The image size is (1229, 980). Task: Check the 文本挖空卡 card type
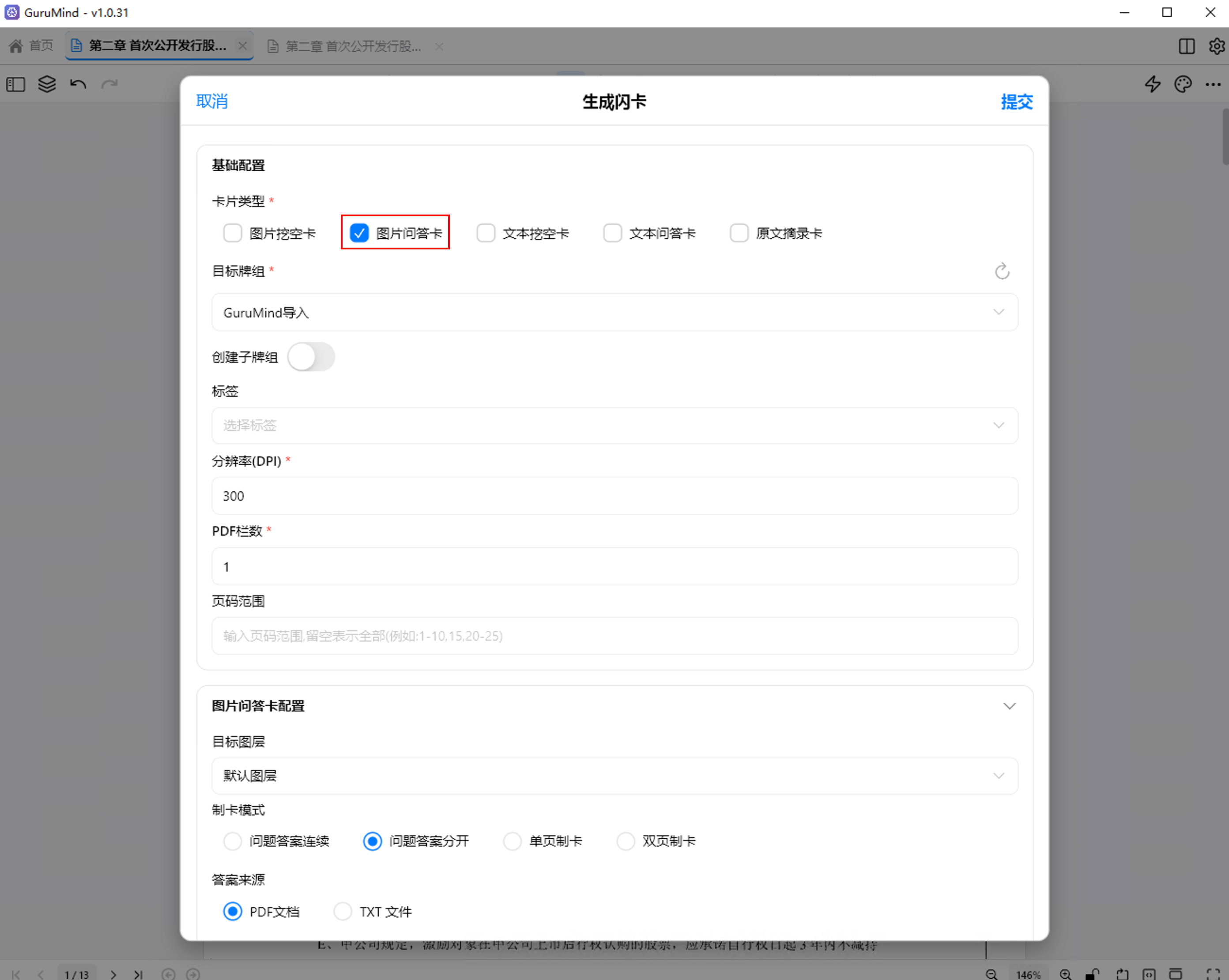(x=486, y=233)
